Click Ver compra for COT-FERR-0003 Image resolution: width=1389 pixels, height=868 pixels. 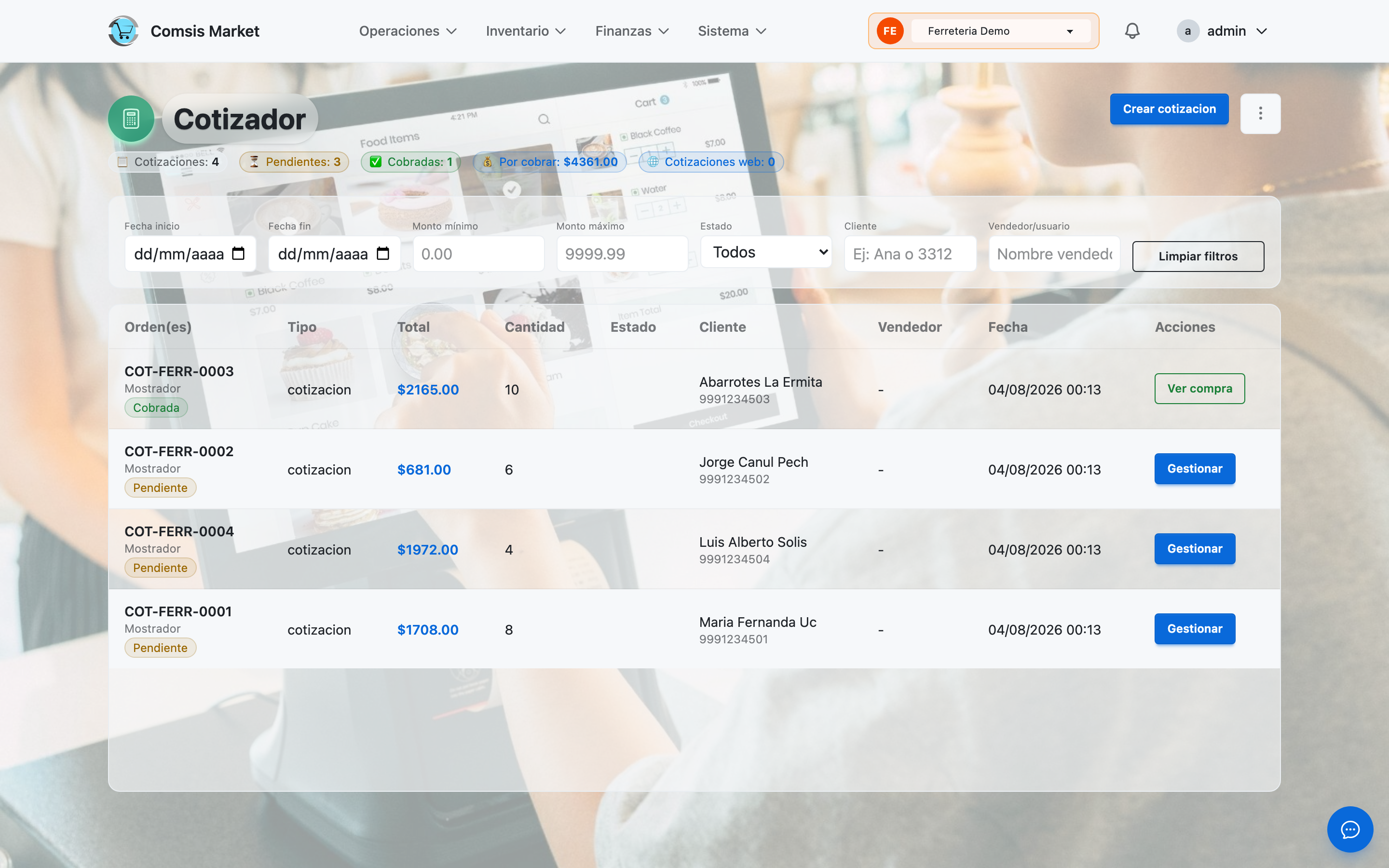[x=1199, y=389]
